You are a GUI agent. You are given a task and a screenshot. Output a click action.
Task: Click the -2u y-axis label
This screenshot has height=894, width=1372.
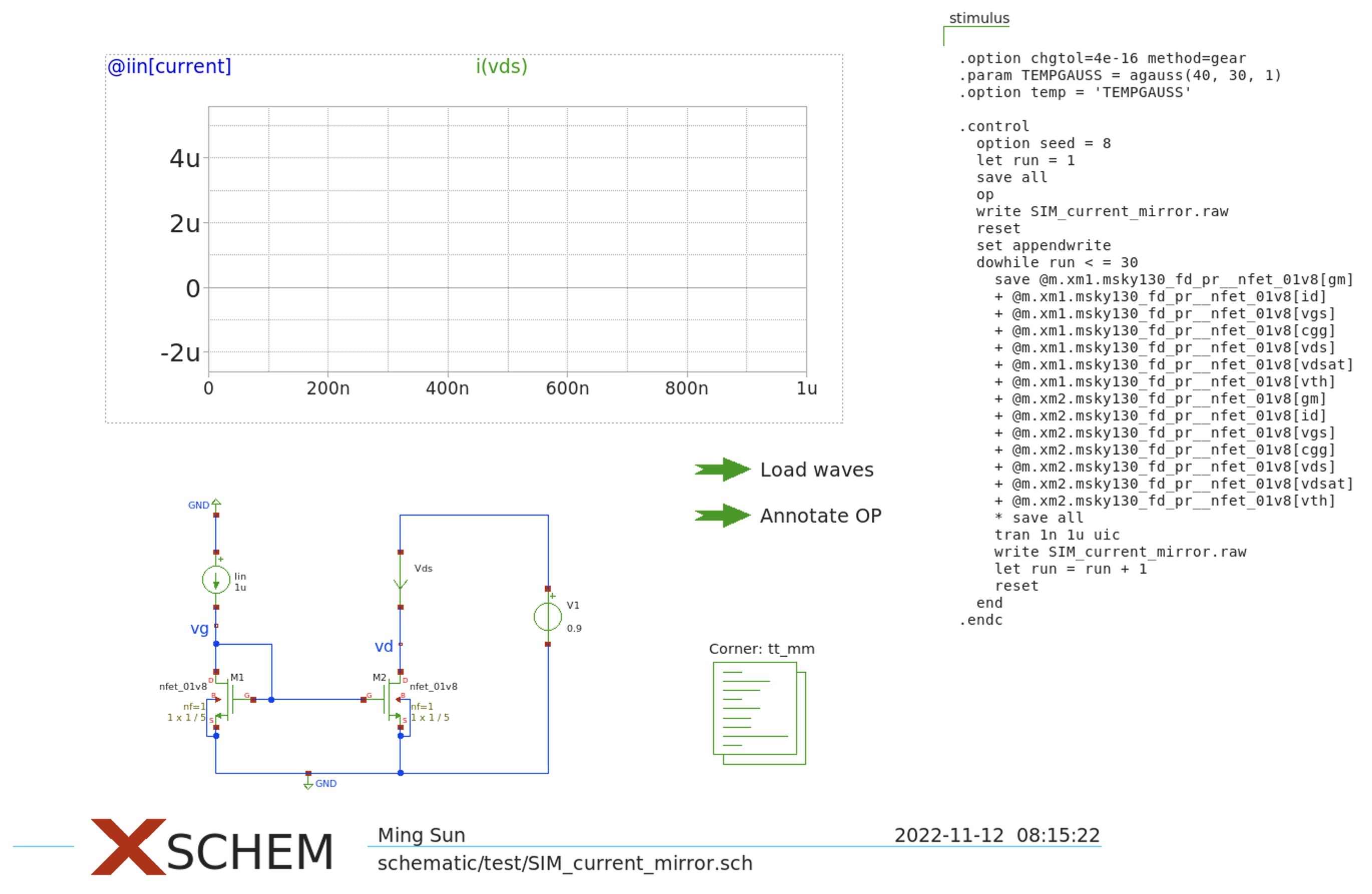pyautogui.click(x=180, y=353)
